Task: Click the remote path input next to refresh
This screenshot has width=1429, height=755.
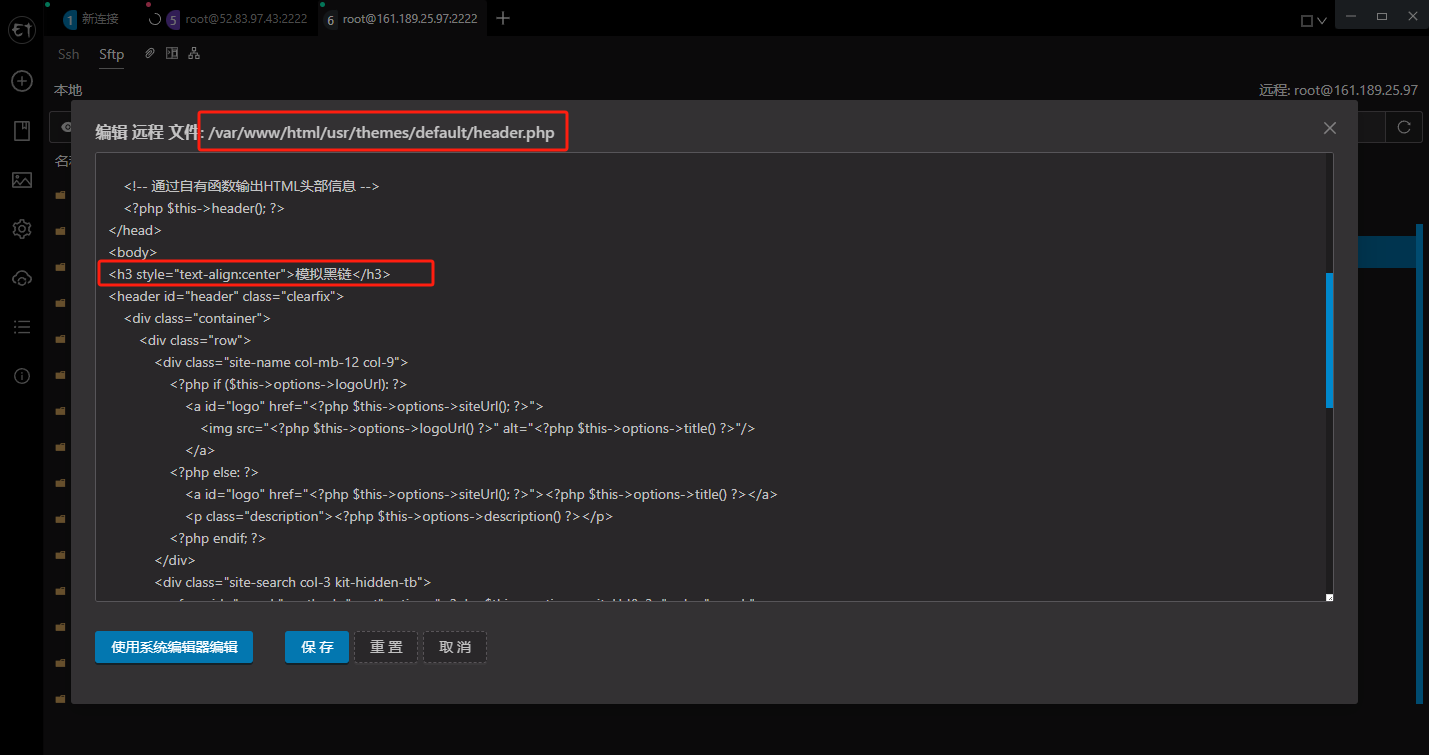Action: (1371, 127)
